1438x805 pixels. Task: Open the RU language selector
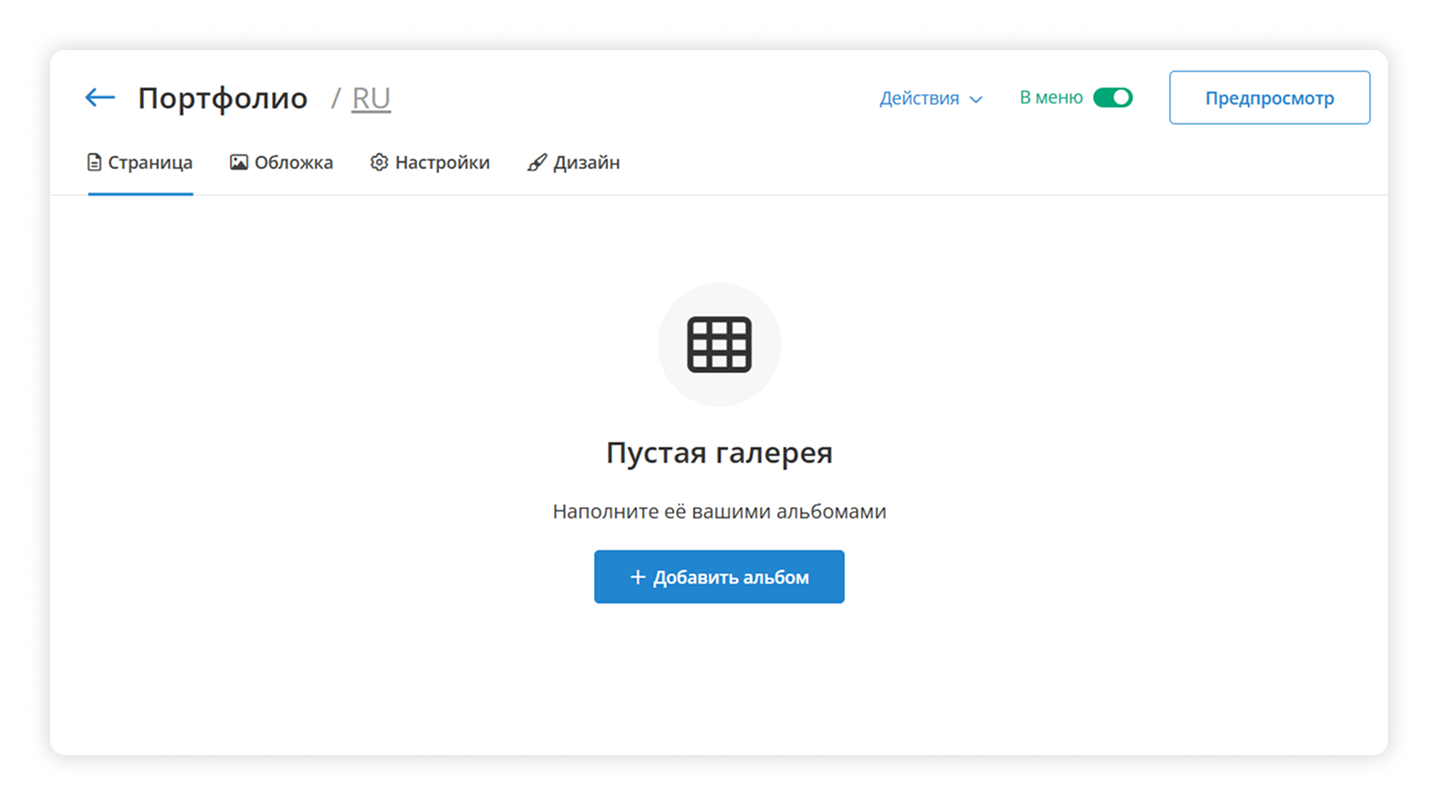(371, 98)
